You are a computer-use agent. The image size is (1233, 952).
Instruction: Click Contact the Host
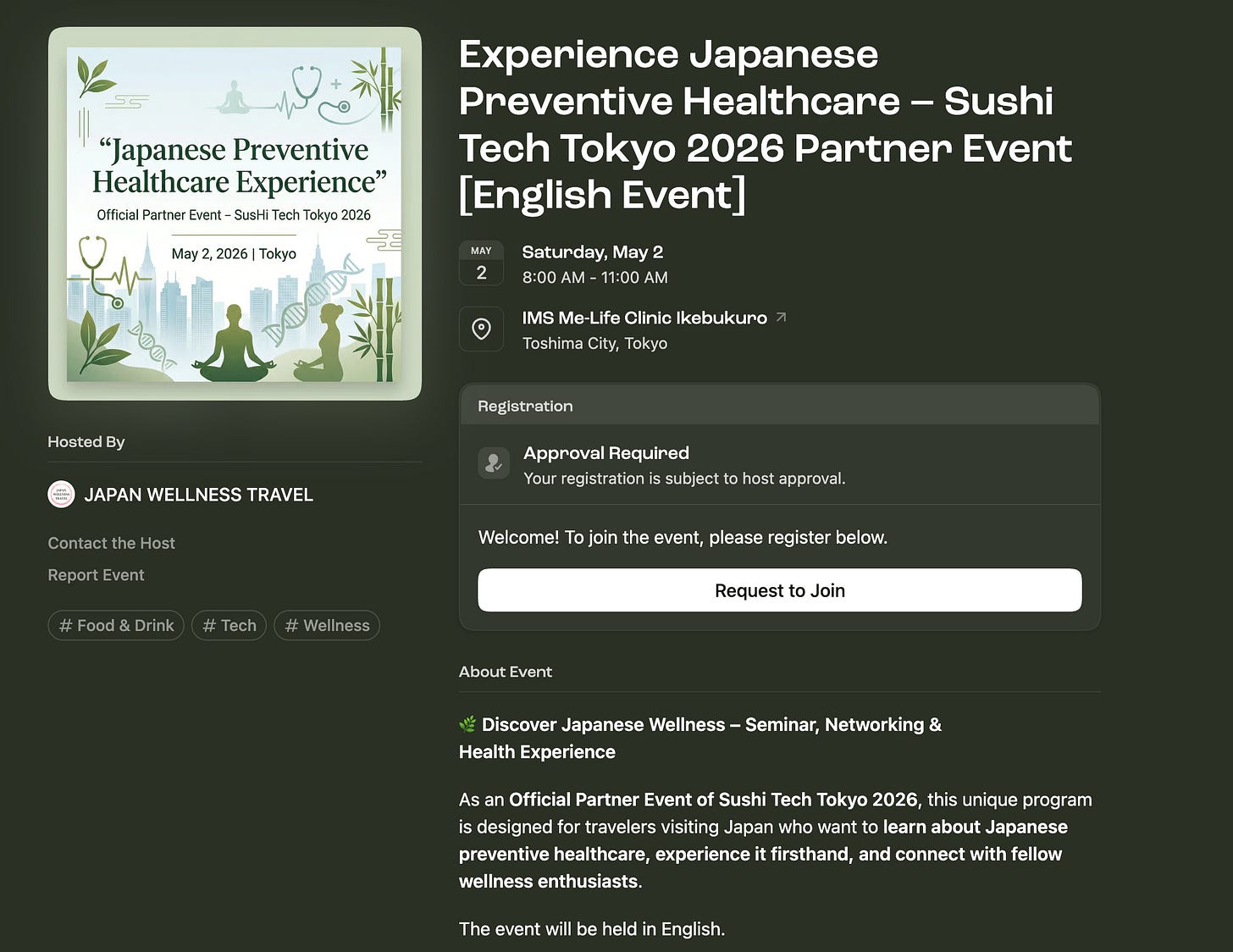click(111, 543)
